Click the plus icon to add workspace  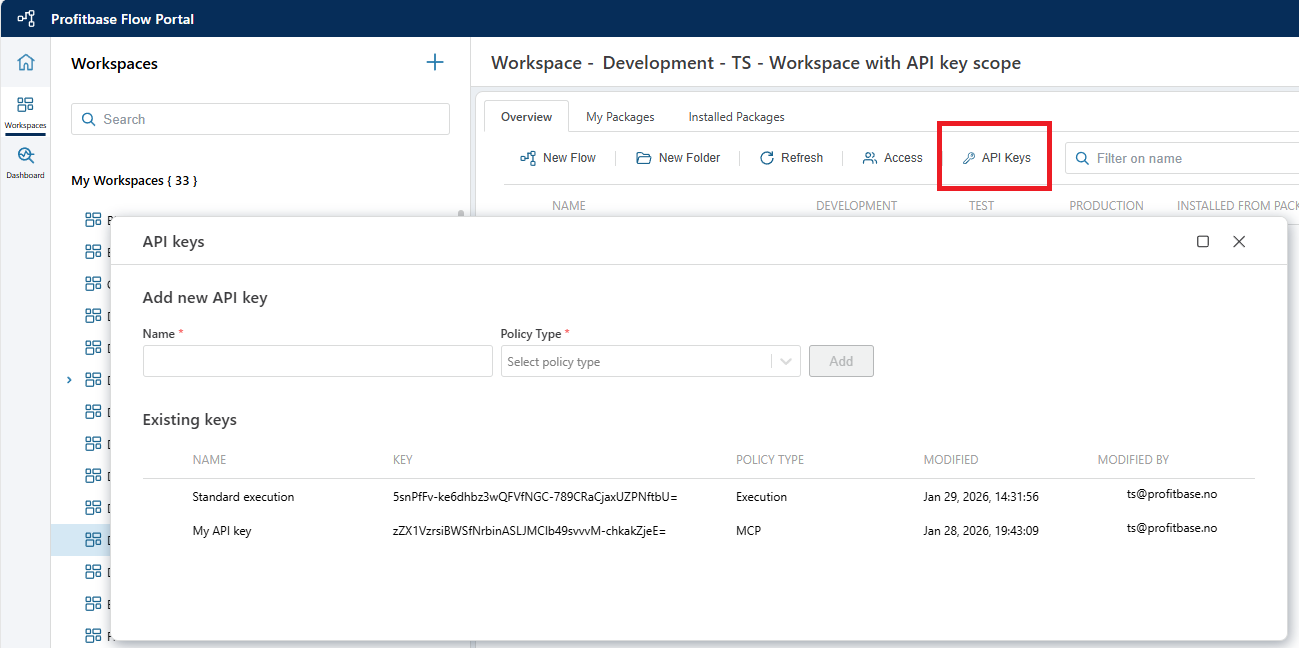[435, 63]
